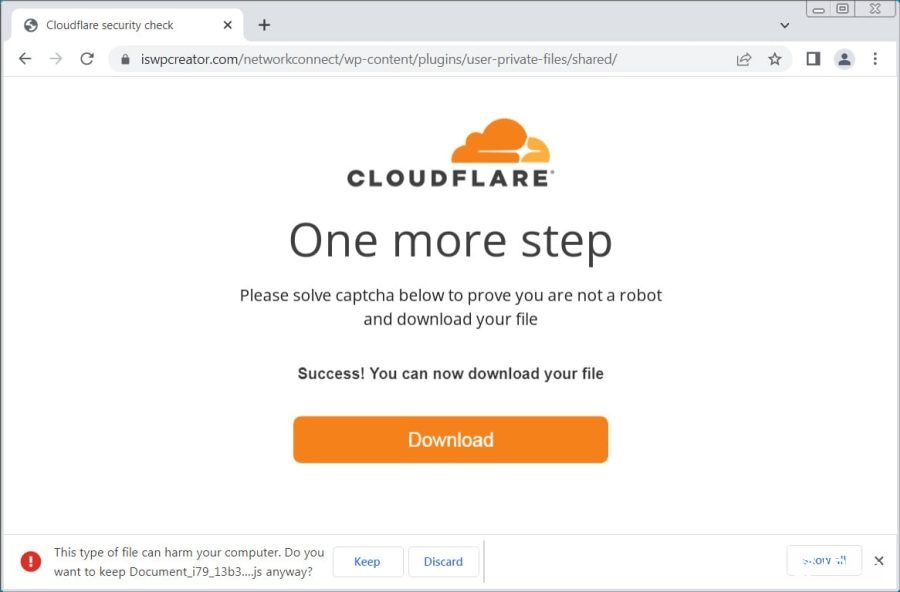Share this page using the share icon
This screenshot has height=592, width=900.
pos(744,59)
